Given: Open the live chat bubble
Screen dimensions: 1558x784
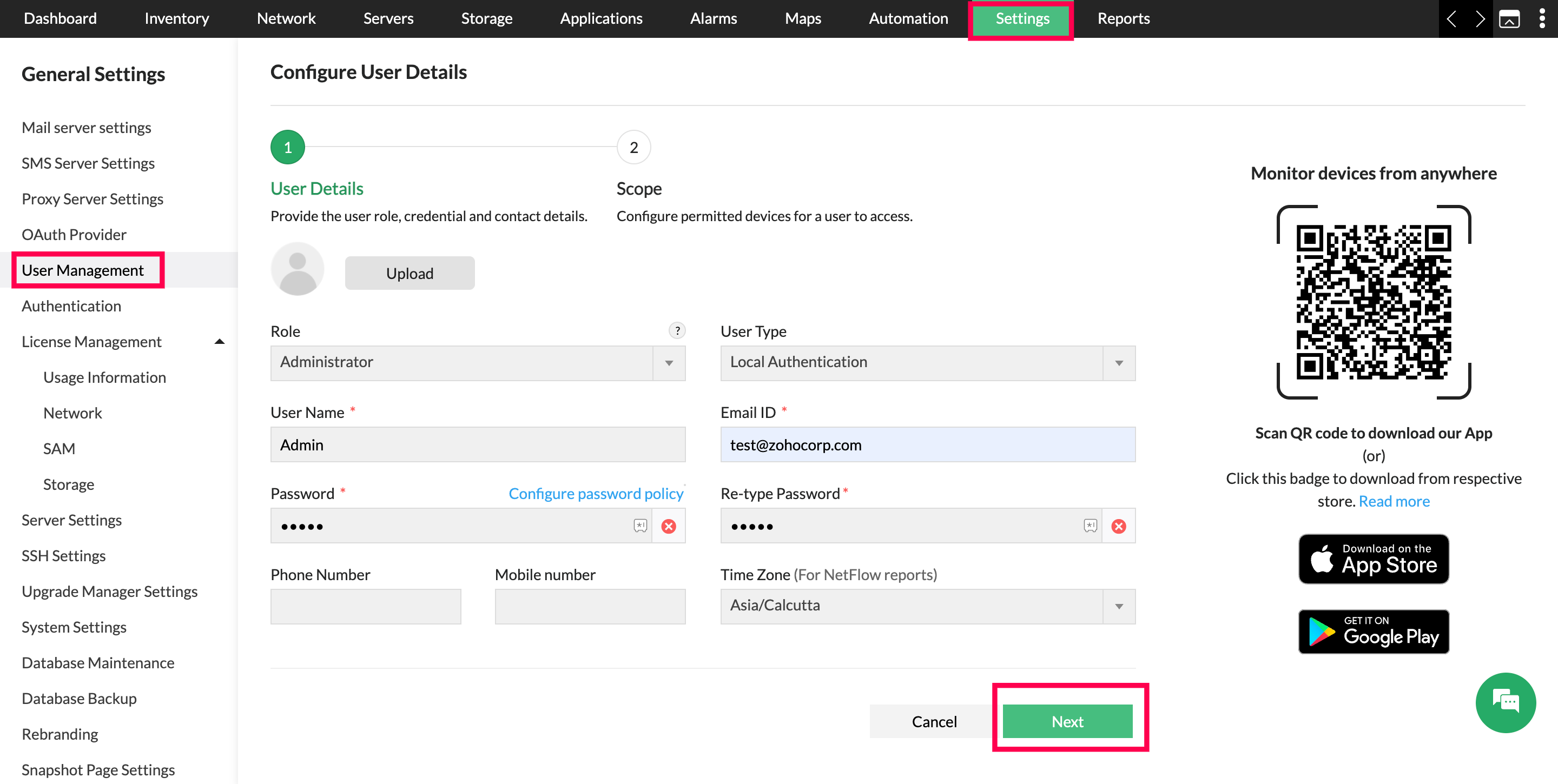Looking at the screenshot, I should [x=1505, y=702].
